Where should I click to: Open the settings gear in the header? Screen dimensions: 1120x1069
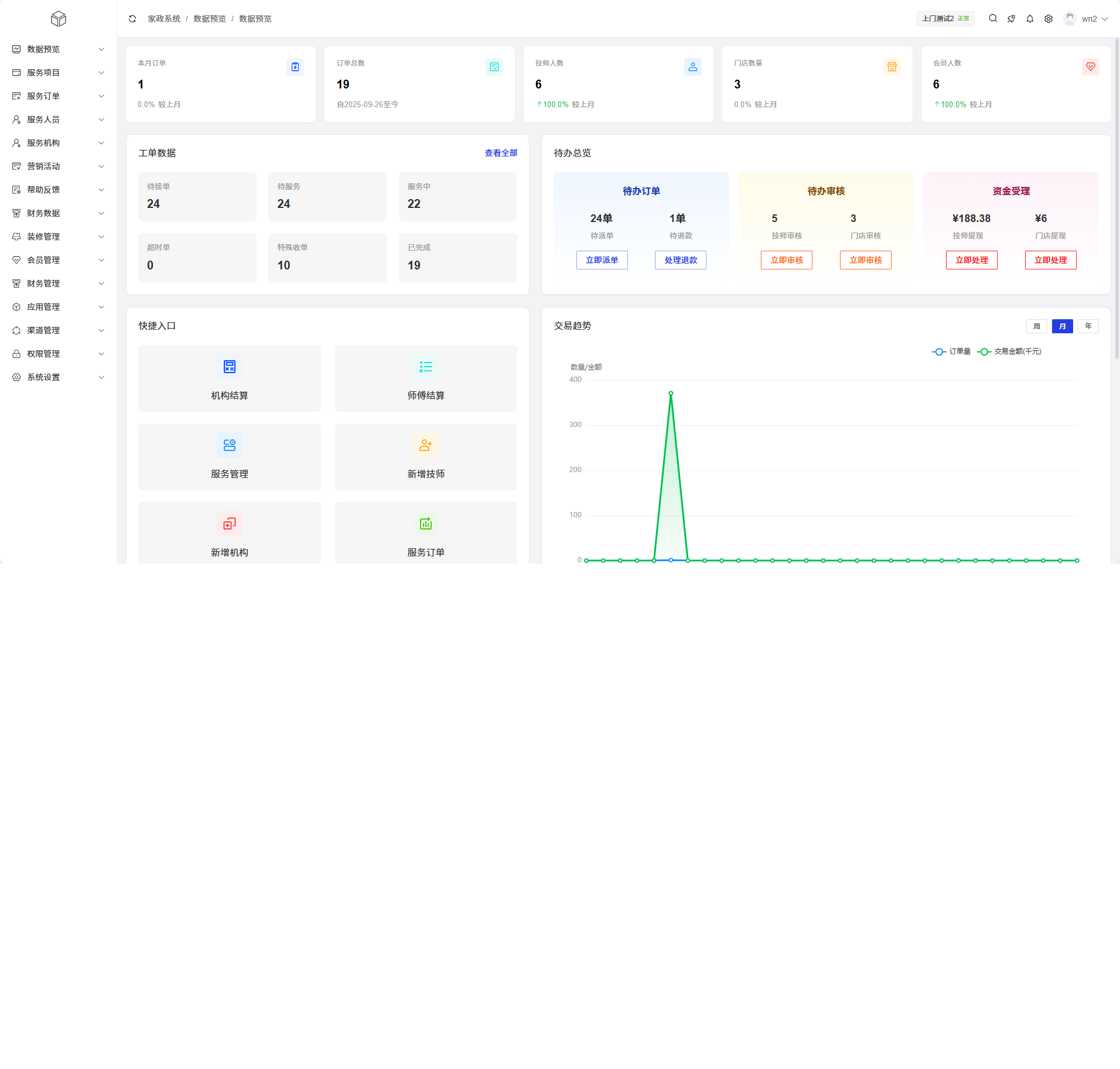1049,19
